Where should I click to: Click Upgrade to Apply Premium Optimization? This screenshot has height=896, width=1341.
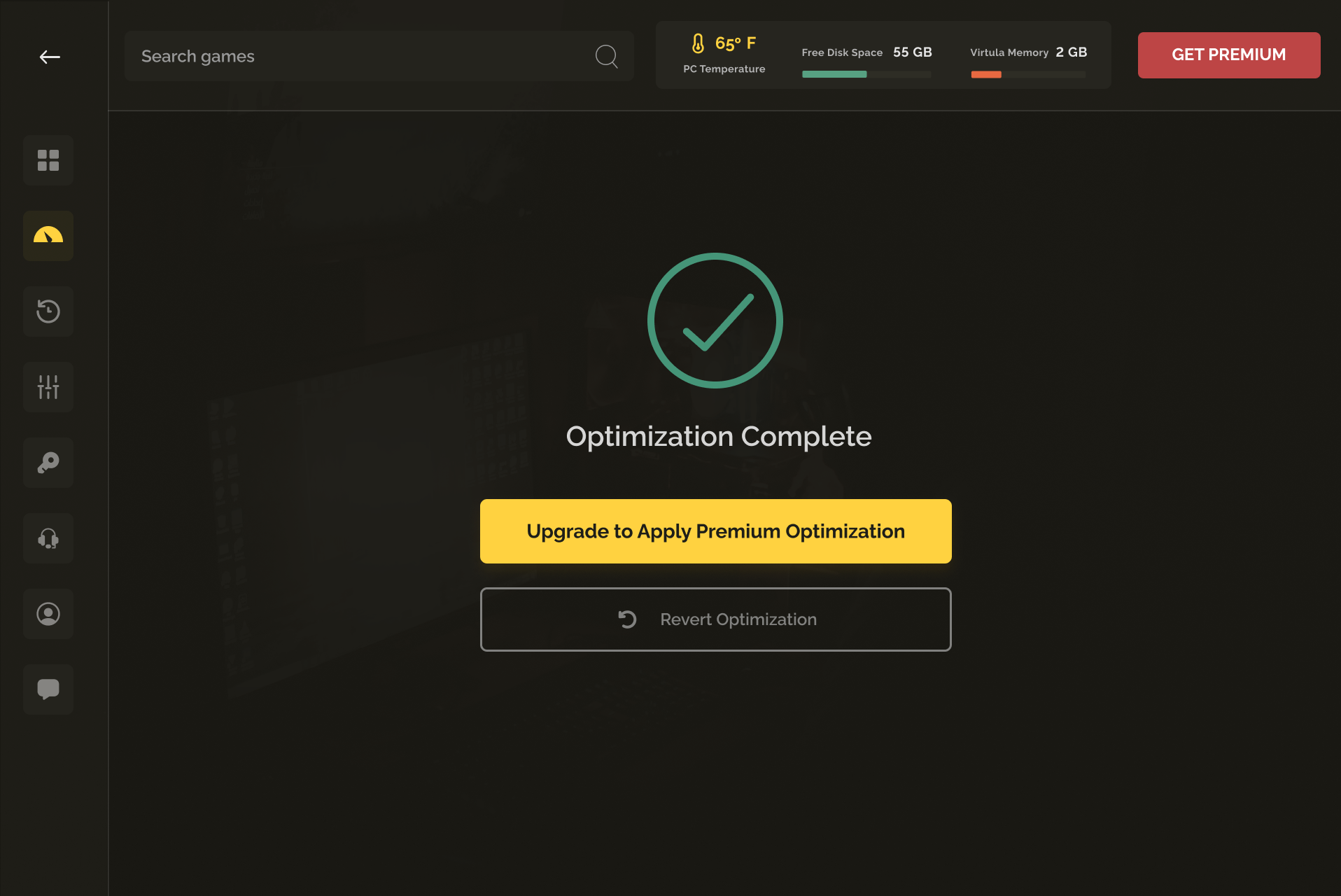click(x=715, y=531)
